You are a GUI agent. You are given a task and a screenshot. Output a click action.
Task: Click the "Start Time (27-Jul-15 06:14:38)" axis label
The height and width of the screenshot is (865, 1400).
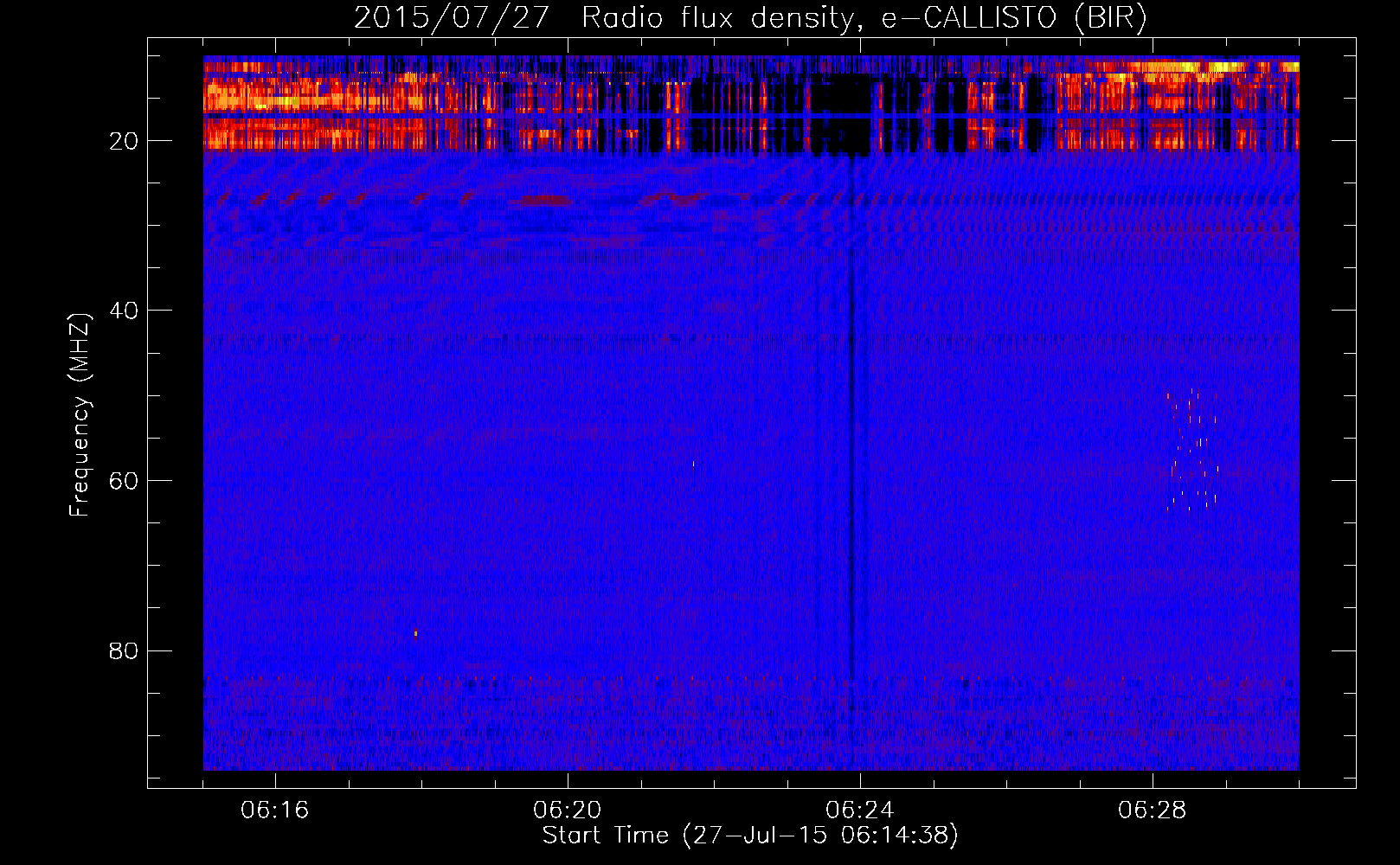(750, 836)
